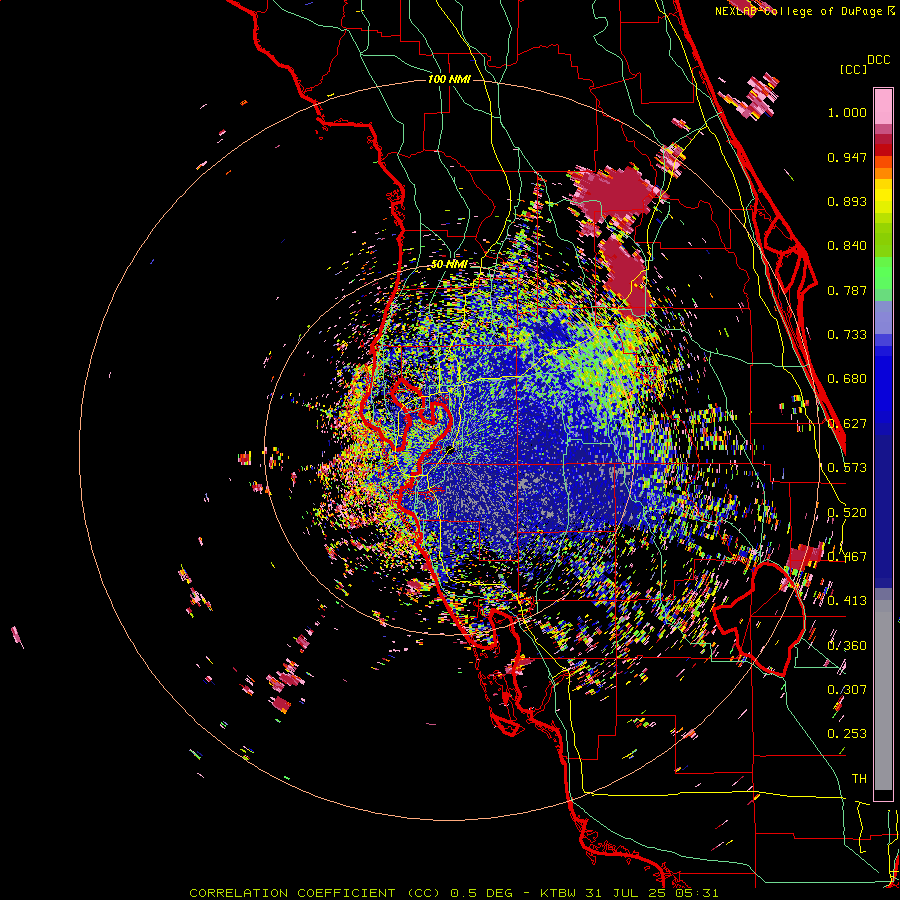Select the 0.360 legend label
The height and width of the screenshot is (900, 900).
click(847, 646)
